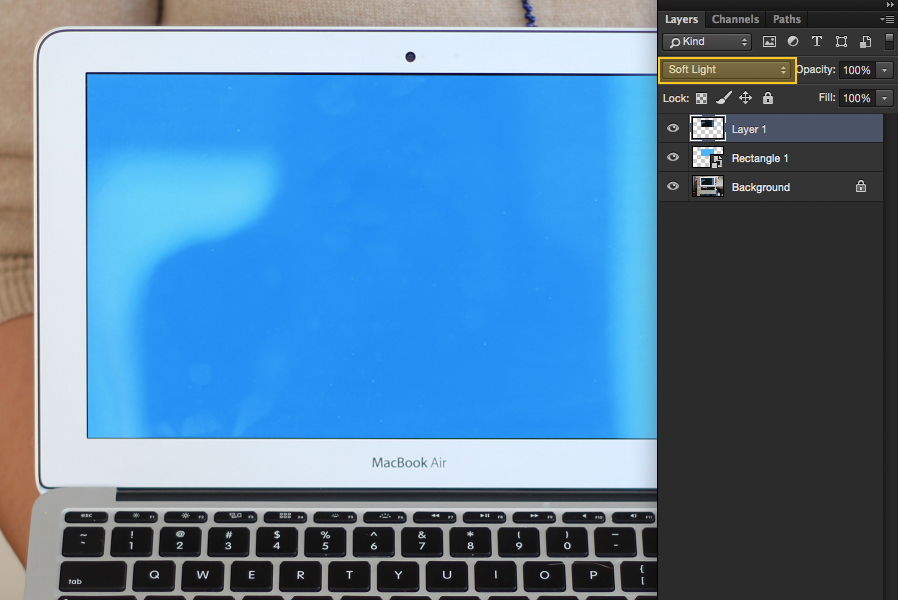Select the Layer 1 name
This screenshot has height=600, width=898.
click(x=749, y=129)
